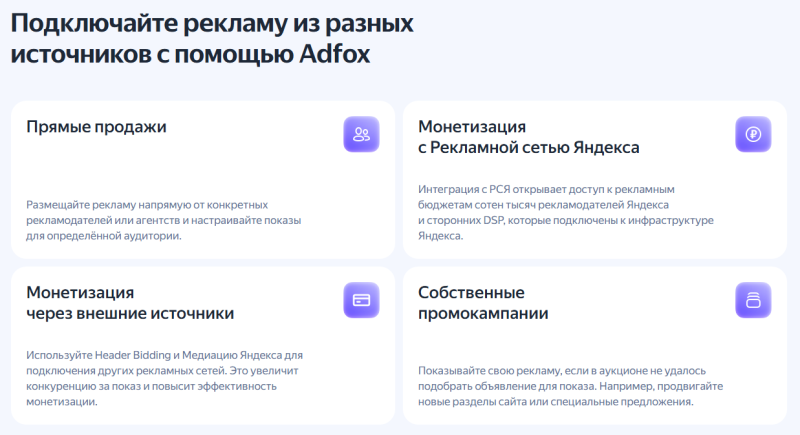Open the Собственные промокампании title
Viewport: 800px width, 435px height.
[483, 302]
